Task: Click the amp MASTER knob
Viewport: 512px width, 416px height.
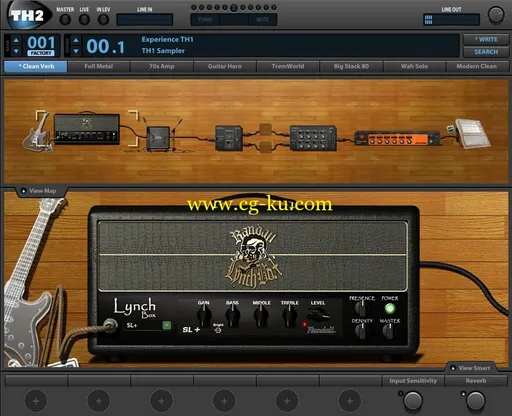Action: 388,331
